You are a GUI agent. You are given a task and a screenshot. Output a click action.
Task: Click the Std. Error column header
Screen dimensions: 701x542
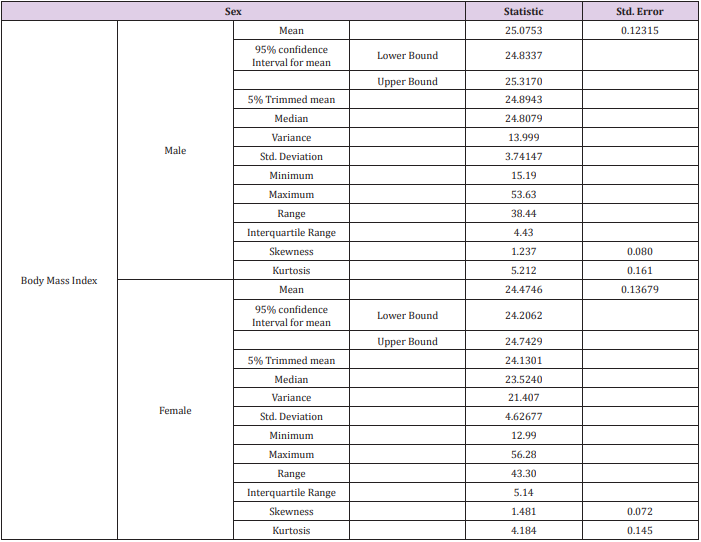640,12
